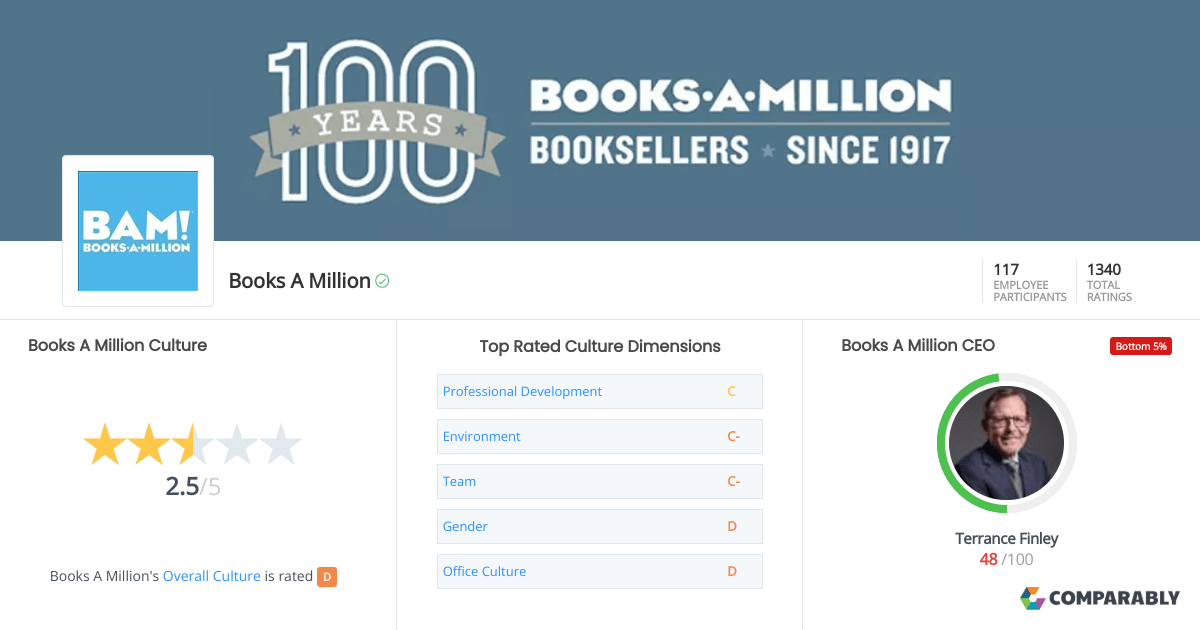This screenshot has height=630, width=1200.
Task: Click the Bottom 5% red badge
Action: coord(1140,345)
